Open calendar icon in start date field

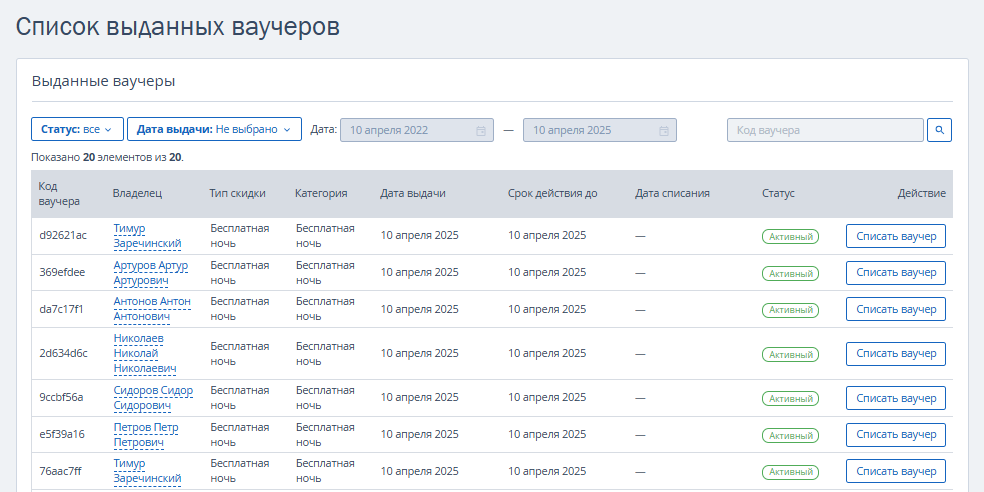pos(481,131)
